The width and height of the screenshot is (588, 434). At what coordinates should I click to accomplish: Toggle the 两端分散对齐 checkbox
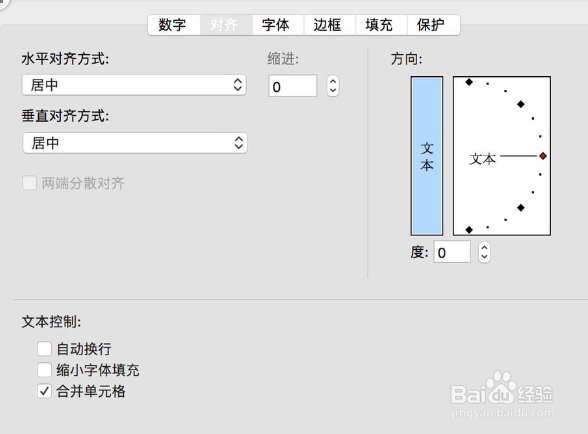pos(30,183)
